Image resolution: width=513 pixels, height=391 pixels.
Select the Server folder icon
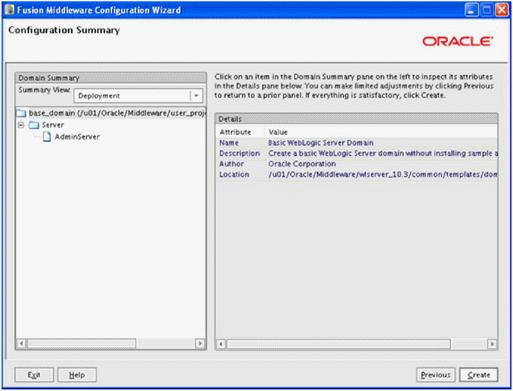tap(34, 125)
